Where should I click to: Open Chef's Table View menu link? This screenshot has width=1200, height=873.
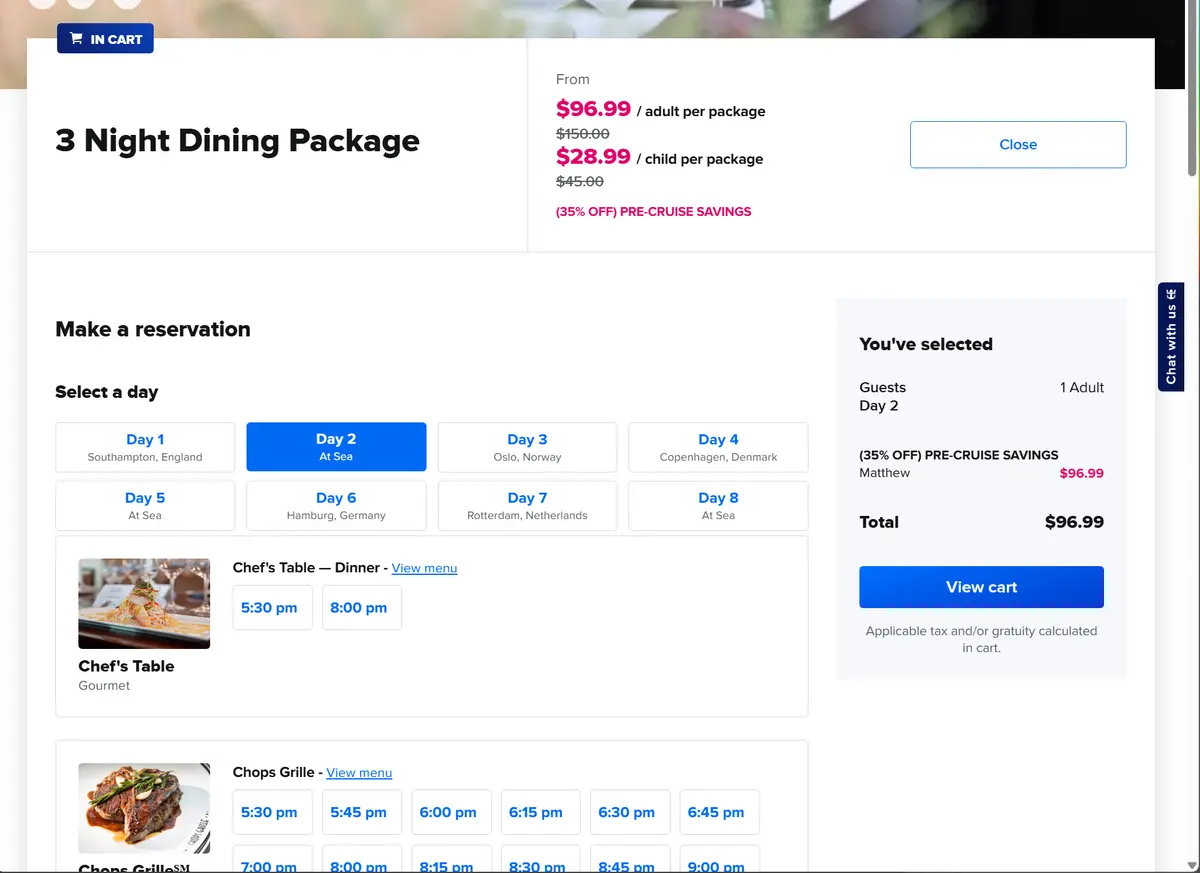[424, 568]
